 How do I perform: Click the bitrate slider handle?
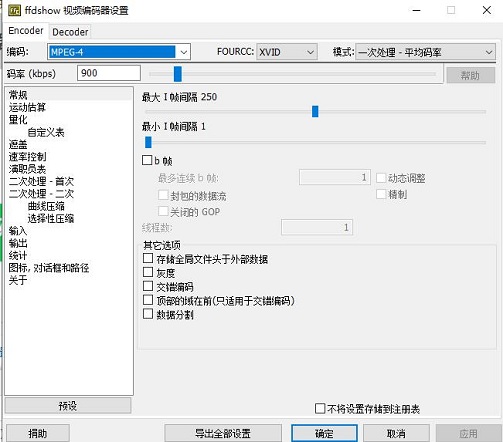(x=178, y=74)
